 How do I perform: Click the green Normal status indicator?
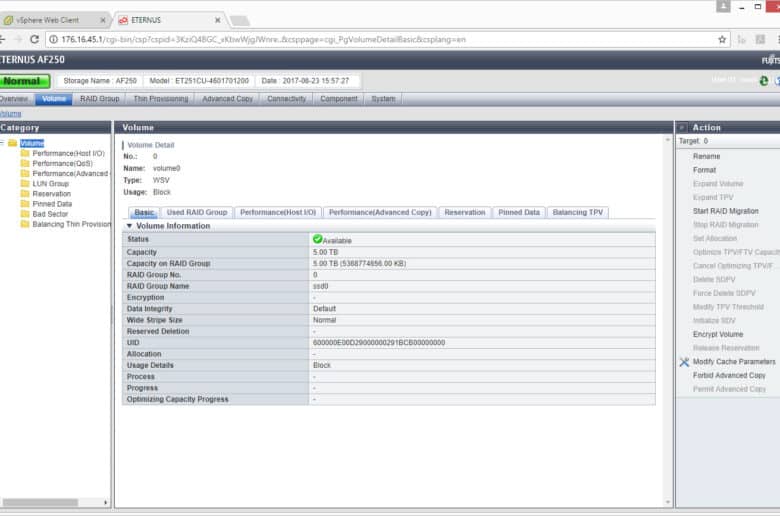(x=23, y=81)
